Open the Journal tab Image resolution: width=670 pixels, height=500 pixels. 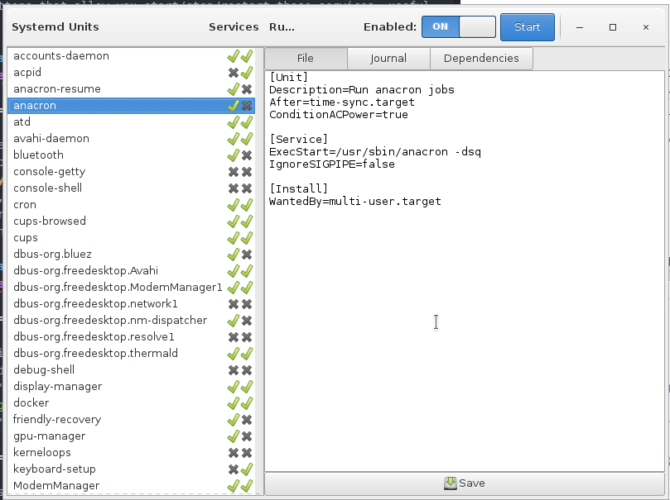[x=388, y=58]
